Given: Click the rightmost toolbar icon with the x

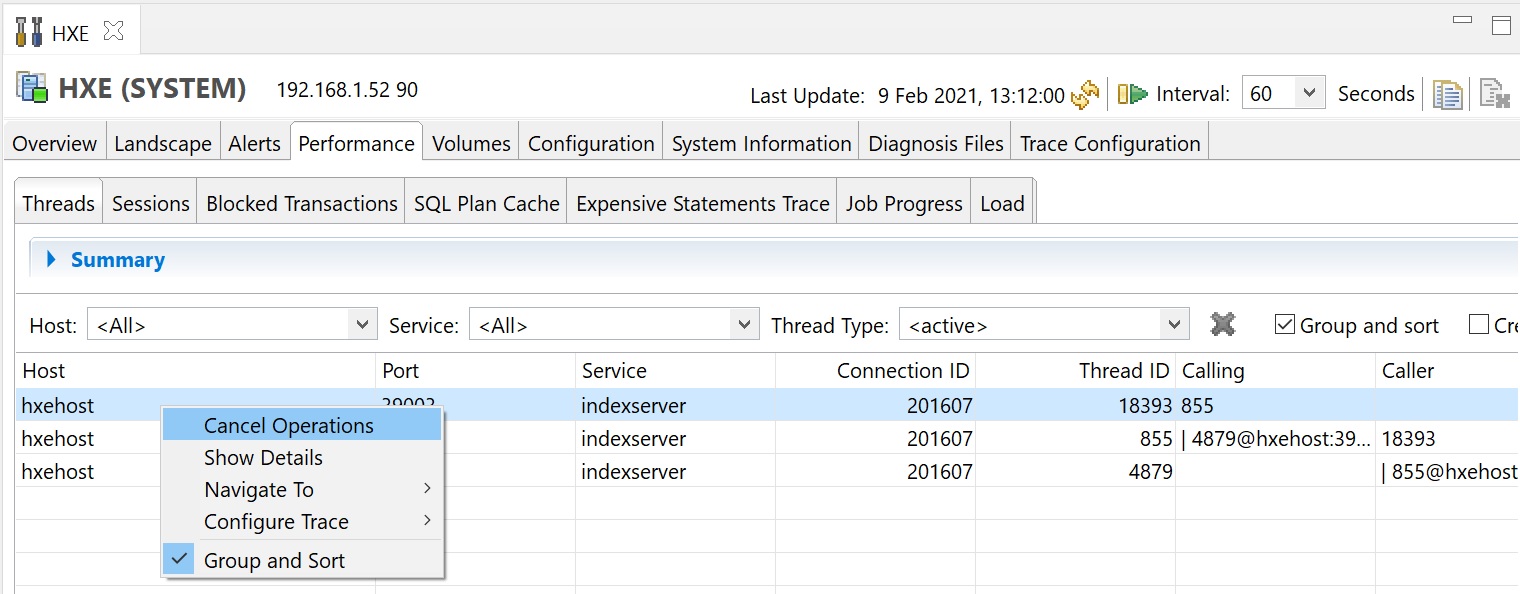Looking at the screenshot, I should [x=1494, y=94].
